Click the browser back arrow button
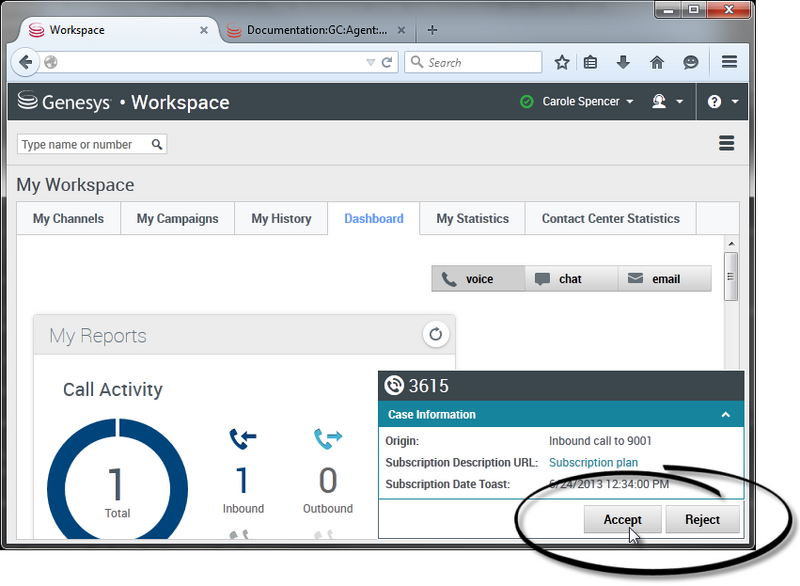This screenshot has width=800, height=586. [26, 62]
